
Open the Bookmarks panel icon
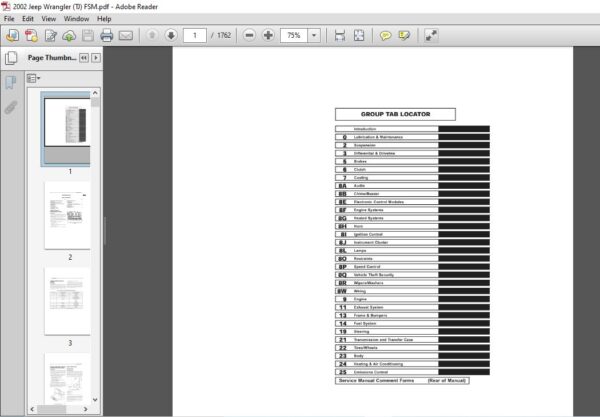[11, 82]
